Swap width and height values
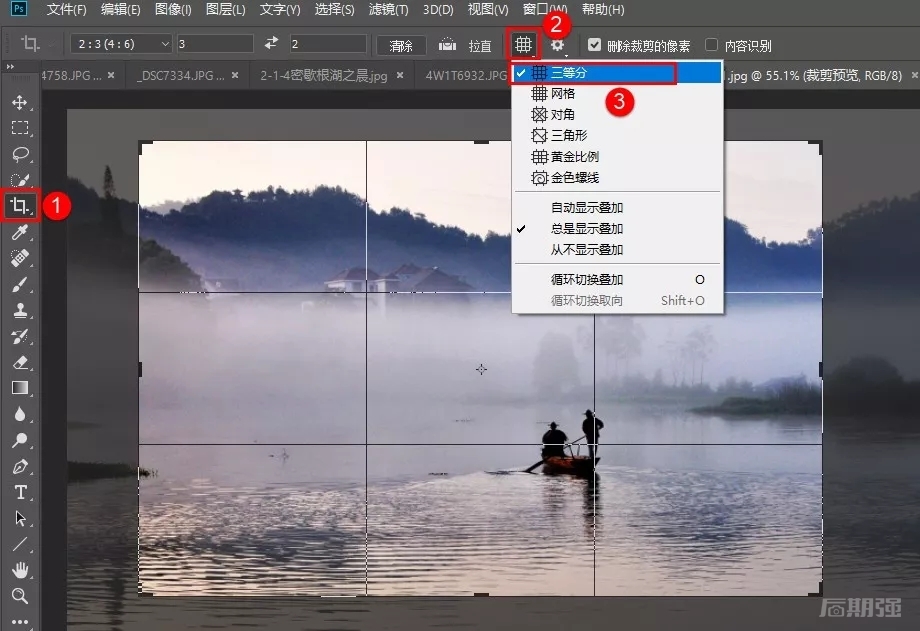The image size is (920, 631). [271, 45]
